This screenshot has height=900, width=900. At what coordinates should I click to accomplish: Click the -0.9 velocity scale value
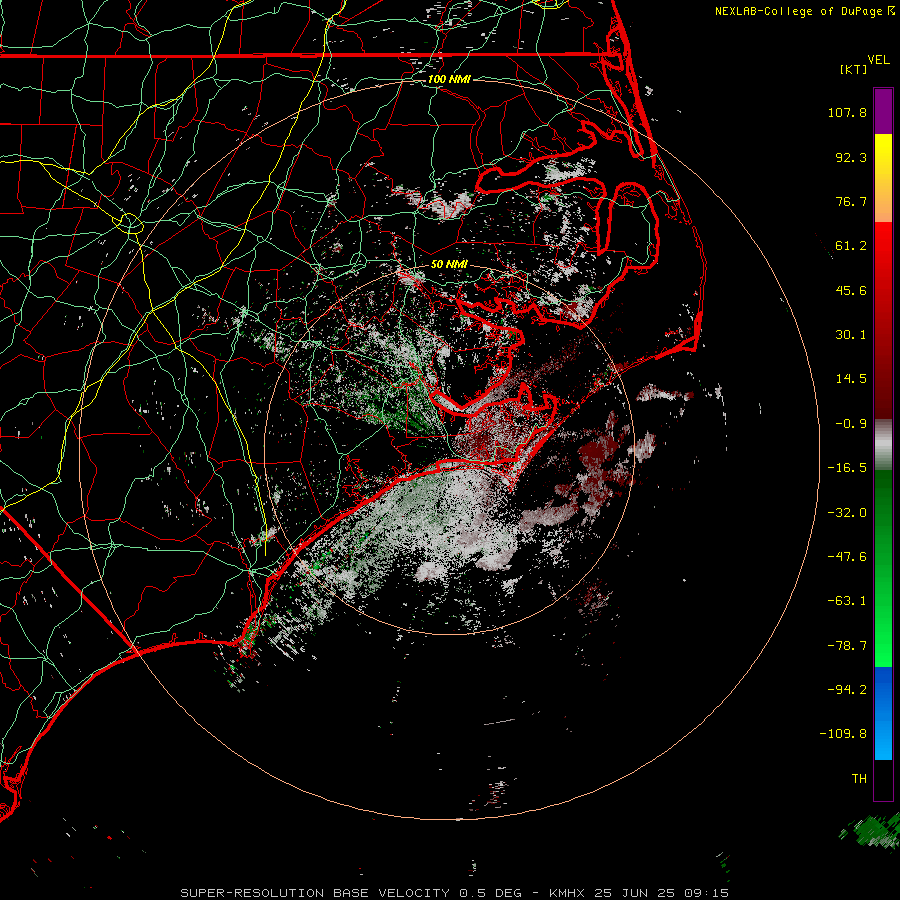(x=851, y=424)
